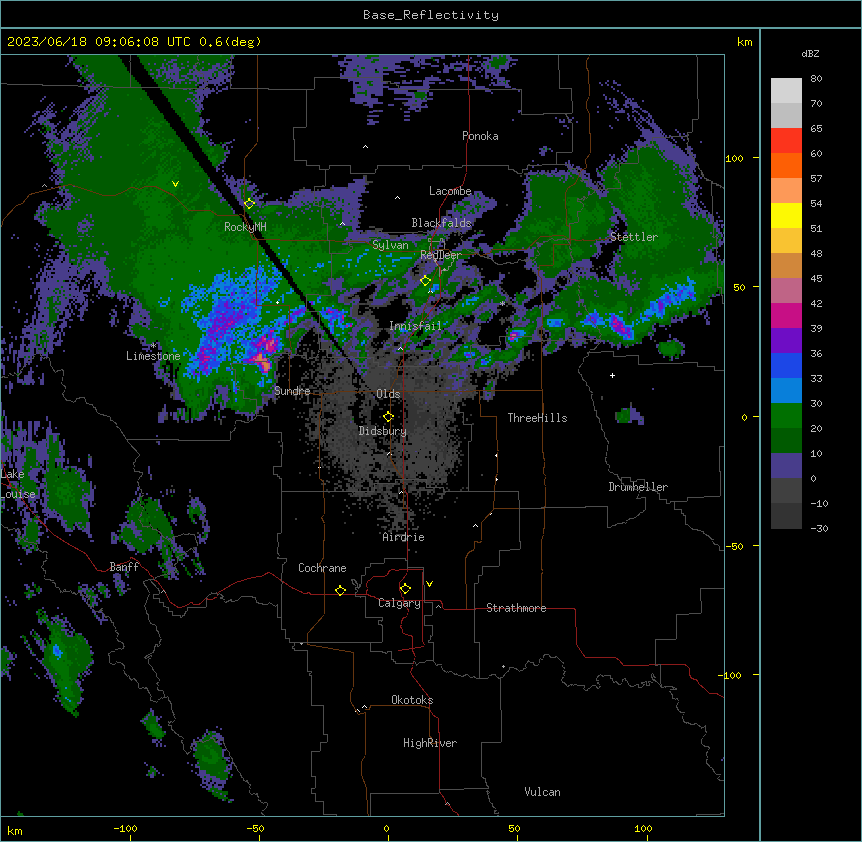The image size is (862, 842).
Task: Click the Drumheller label
Action: (x=638, y=487)
